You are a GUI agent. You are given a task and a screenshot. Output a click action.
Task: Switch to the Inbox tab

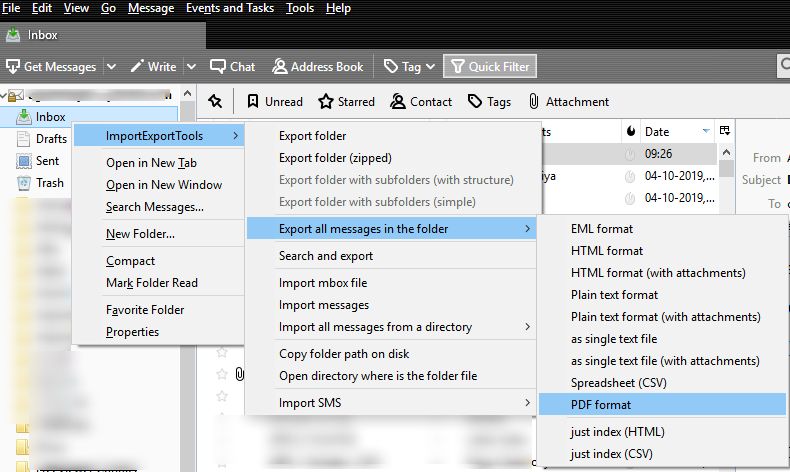103,35
